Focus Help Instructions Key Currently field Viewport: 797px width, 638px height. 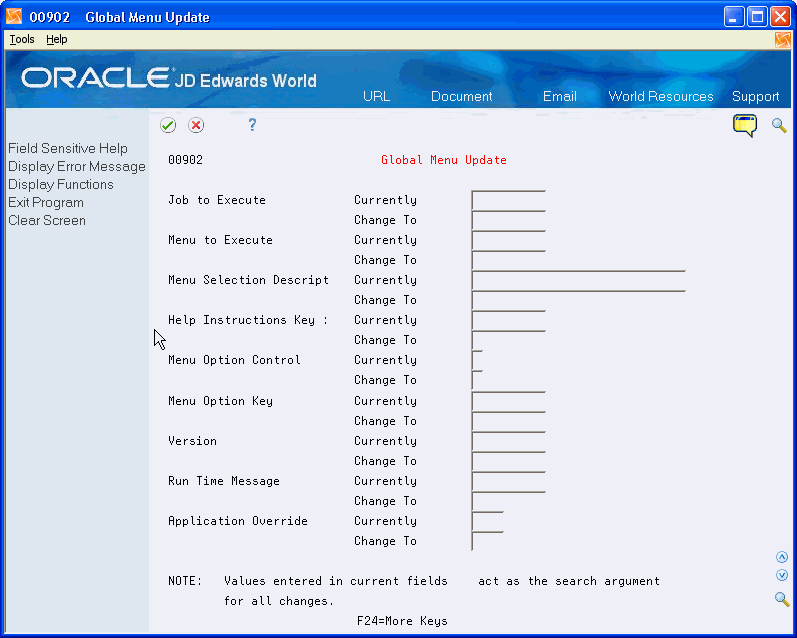[508, 320]
